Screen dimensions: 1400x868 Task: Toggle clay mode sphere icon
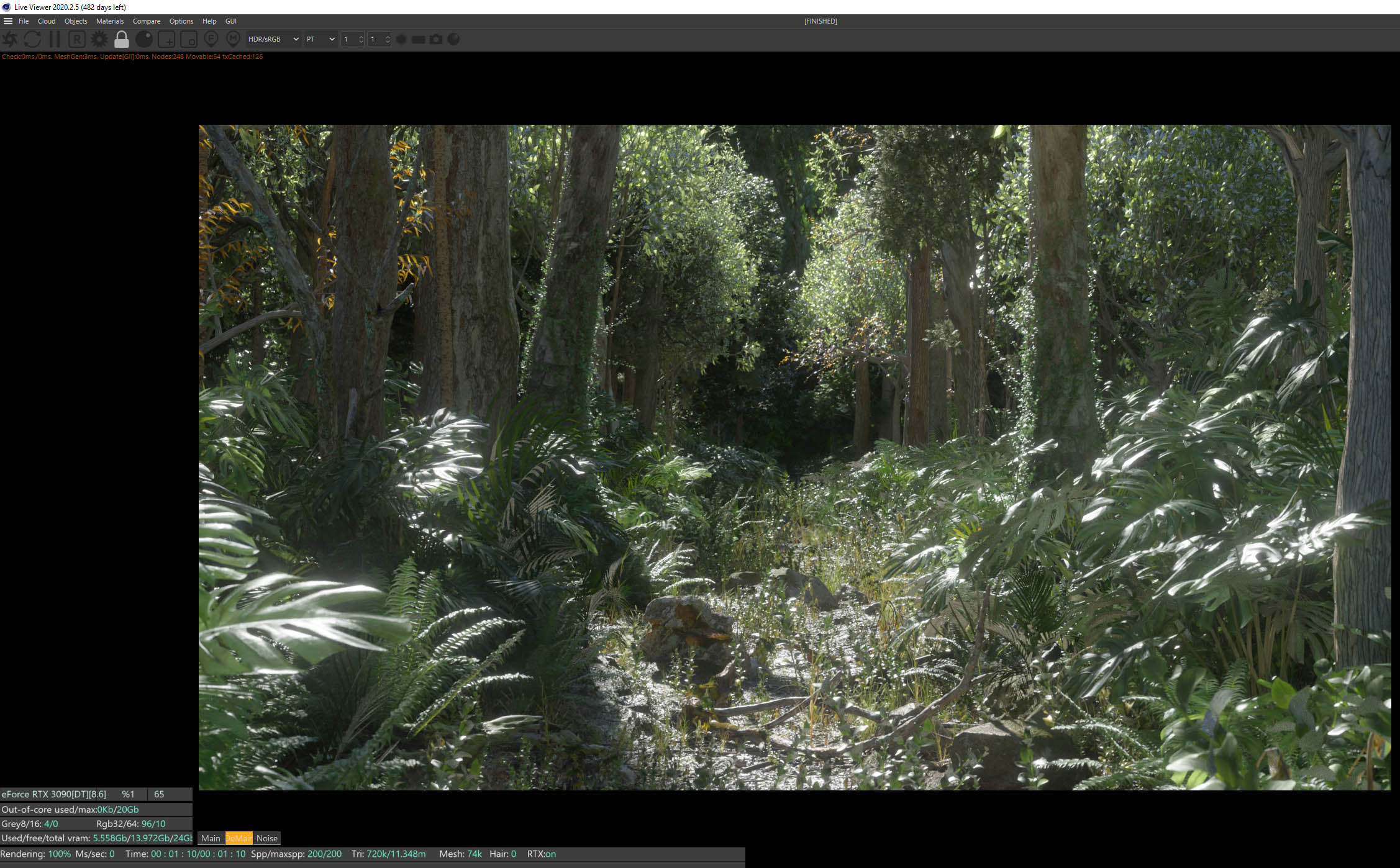point(144,39)
